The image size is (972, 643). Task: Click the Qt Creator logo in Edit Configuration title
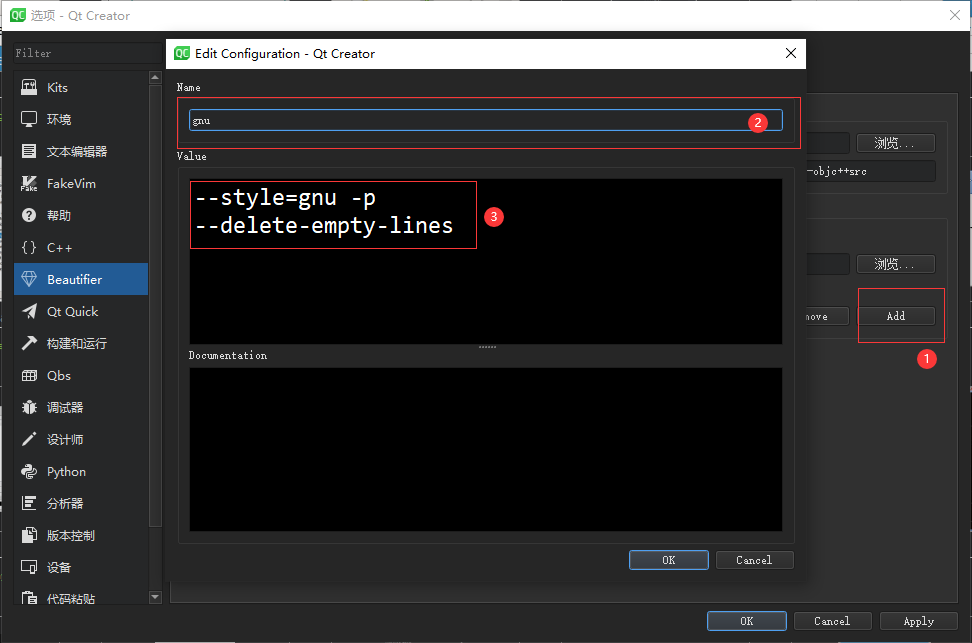[182, 53]
